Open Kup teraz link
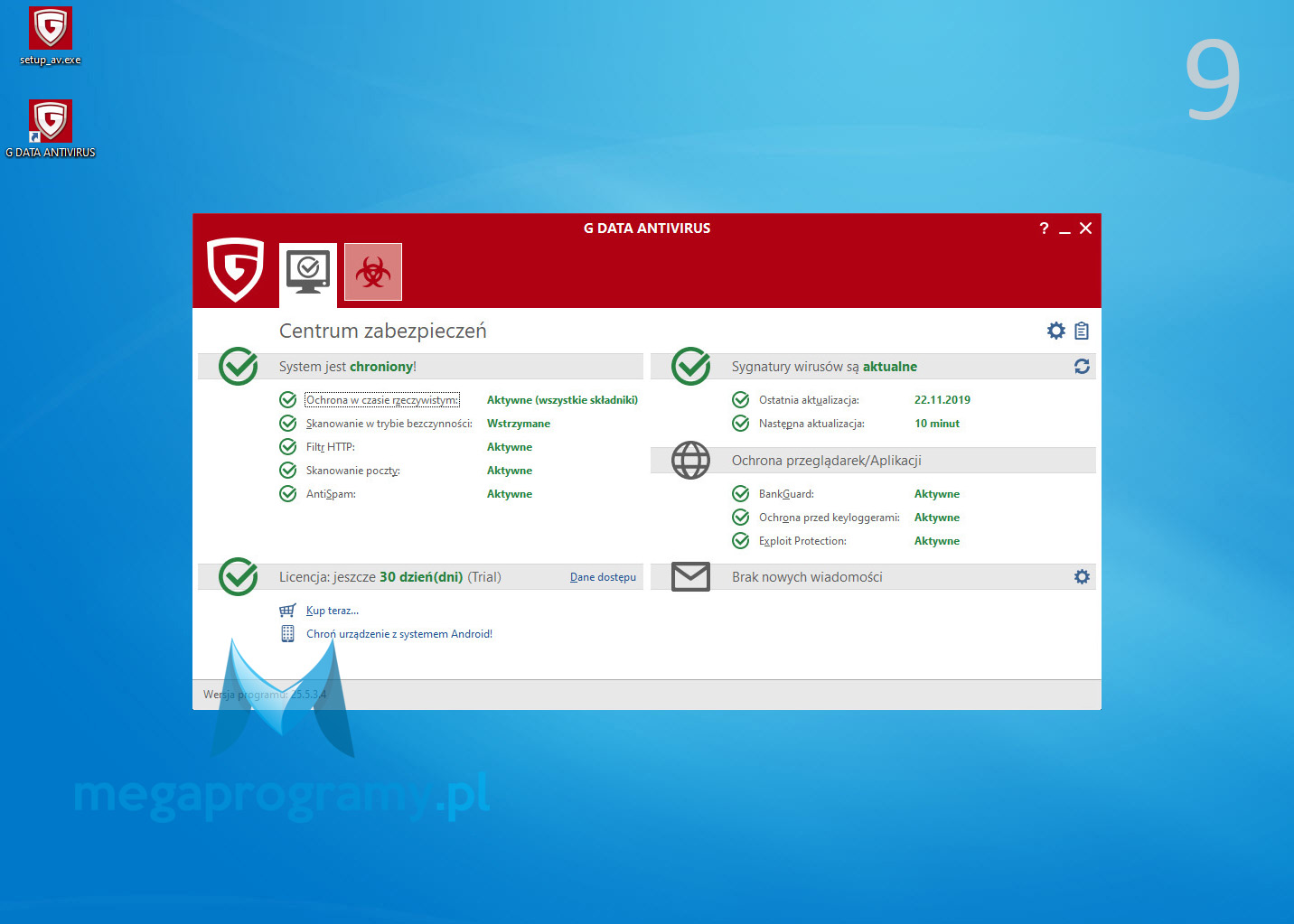 tap(333, 611)
